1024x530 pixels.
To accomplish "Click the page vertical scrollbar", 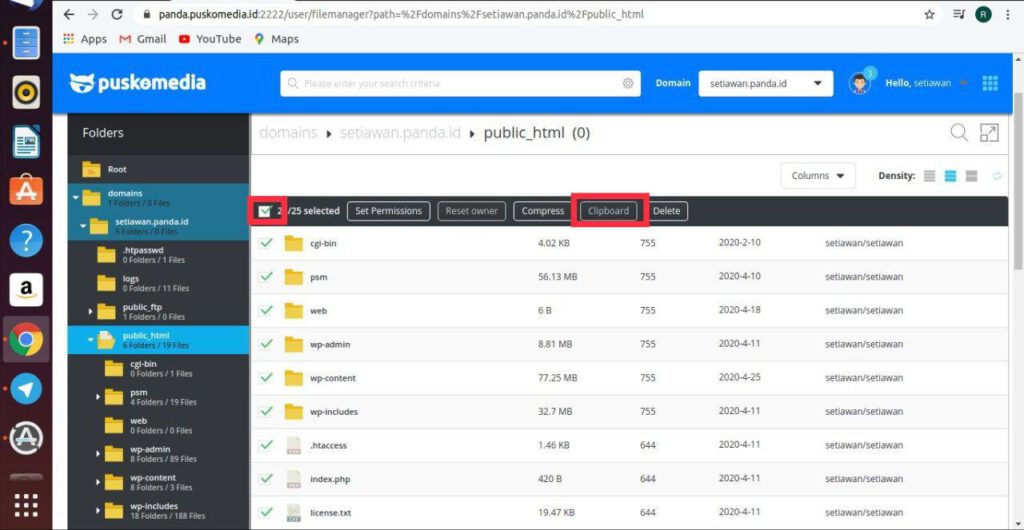I will coord(1018,181).
